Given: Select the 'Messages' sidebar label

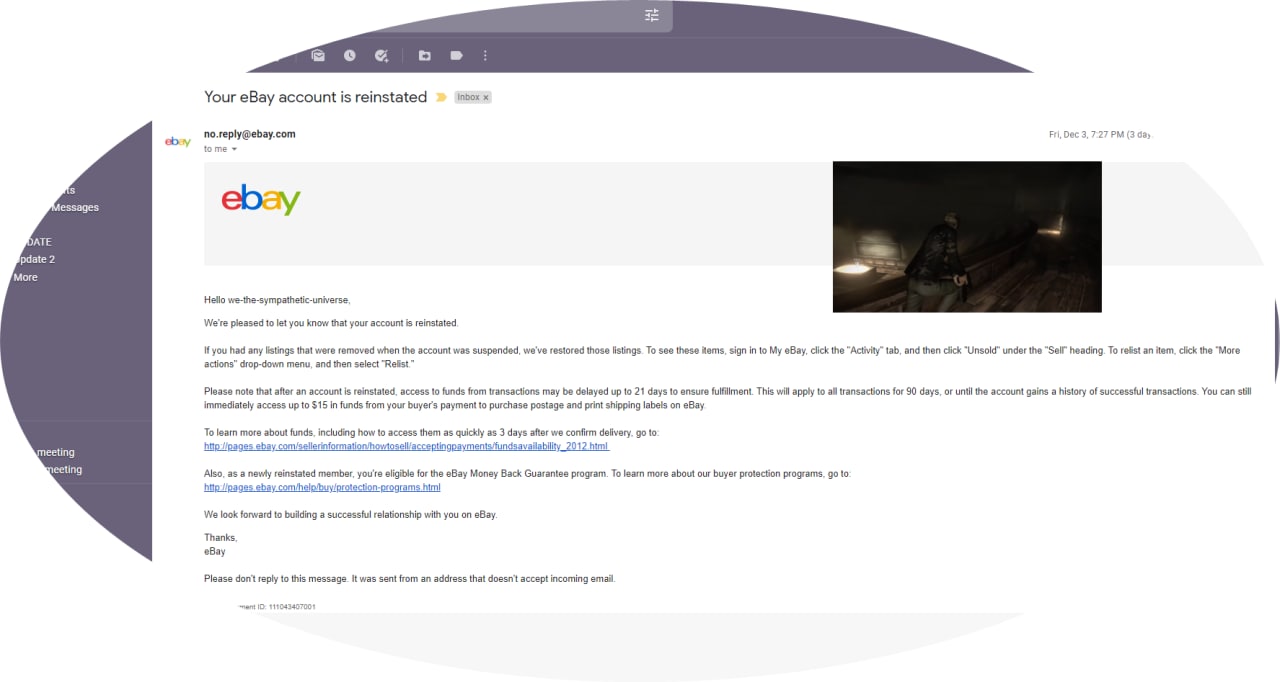Looking at the screenshot, I should pyautogui.click(x=75, y=207).
